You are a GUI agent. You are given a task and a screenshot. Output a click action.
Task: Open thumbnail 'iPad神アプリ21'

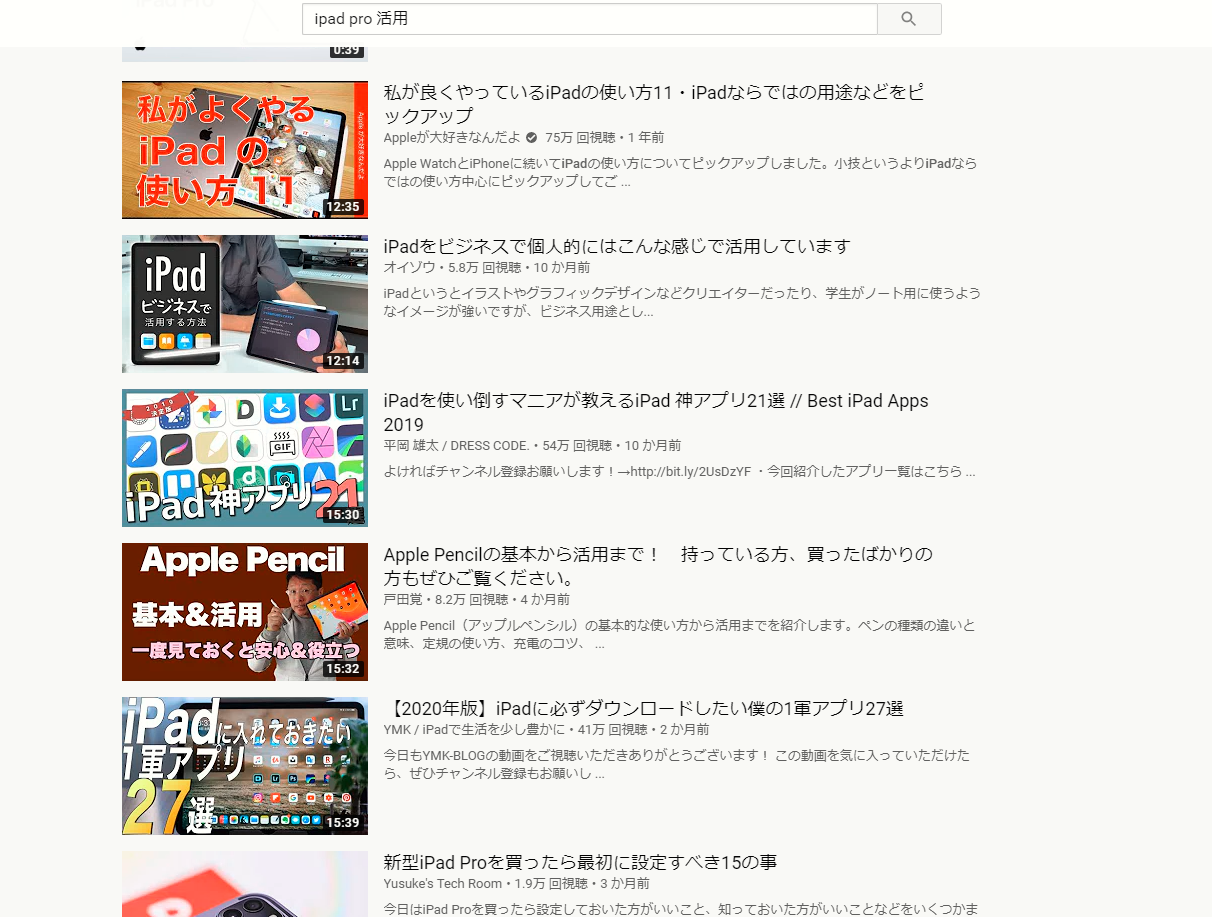pyautogui.click(x=245, y=458)
